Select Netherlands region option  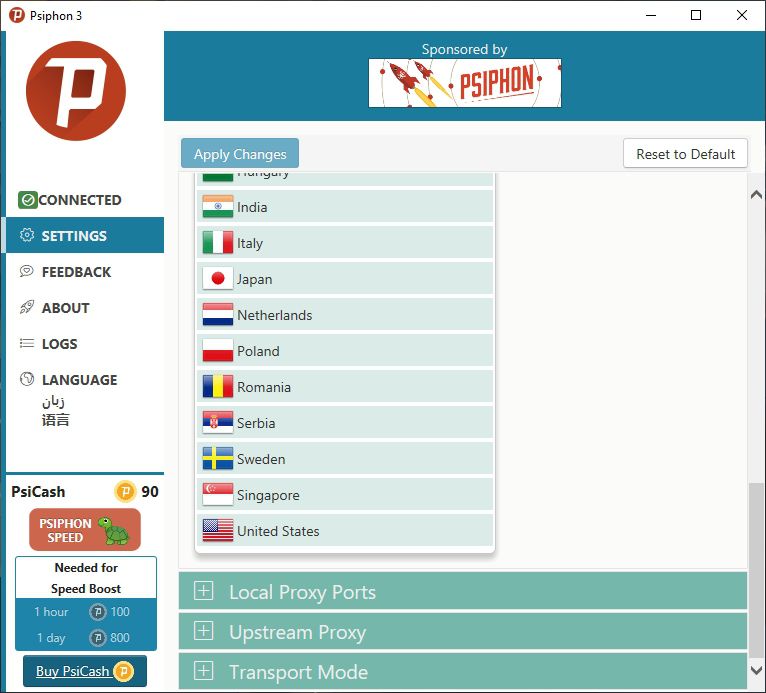[x=345, y=315]
